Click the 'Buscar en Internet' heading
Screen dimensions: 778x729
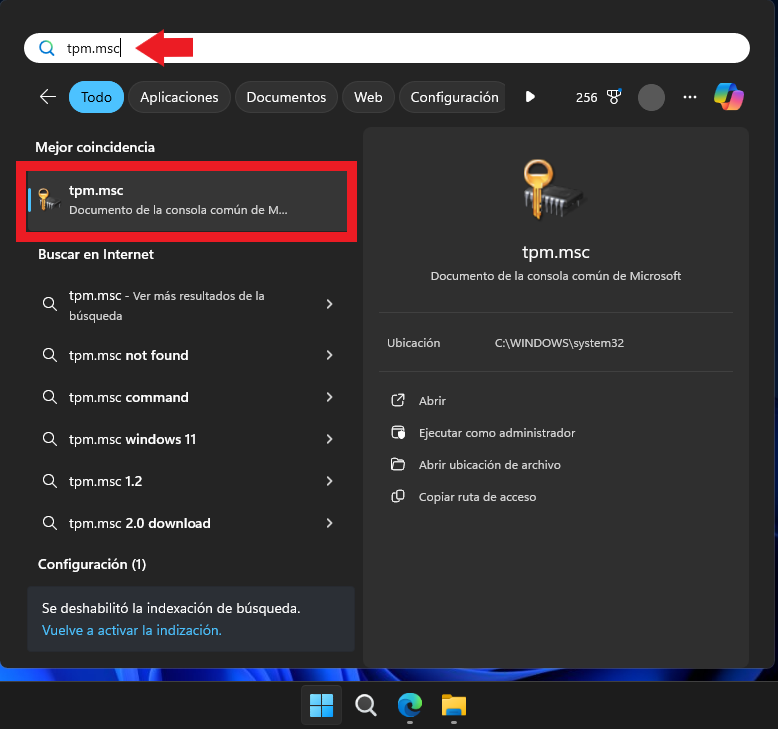(x=96, y=254)
